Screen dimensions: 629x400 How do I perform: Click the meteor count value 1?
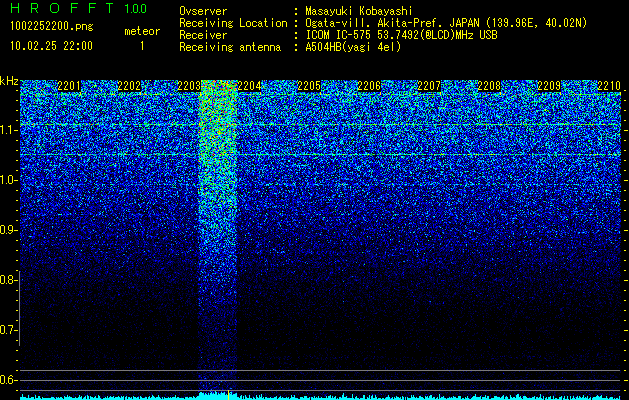coord(142,46)
